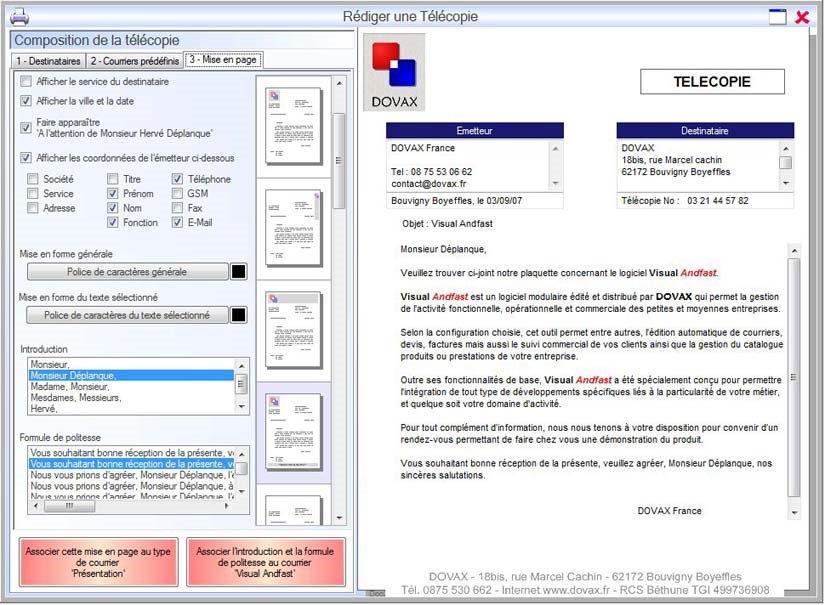Click 'Associer l'introduction et la formule' button
This screenshot has width=825, height=605.
pyautogui.click(x=265, y=562)
